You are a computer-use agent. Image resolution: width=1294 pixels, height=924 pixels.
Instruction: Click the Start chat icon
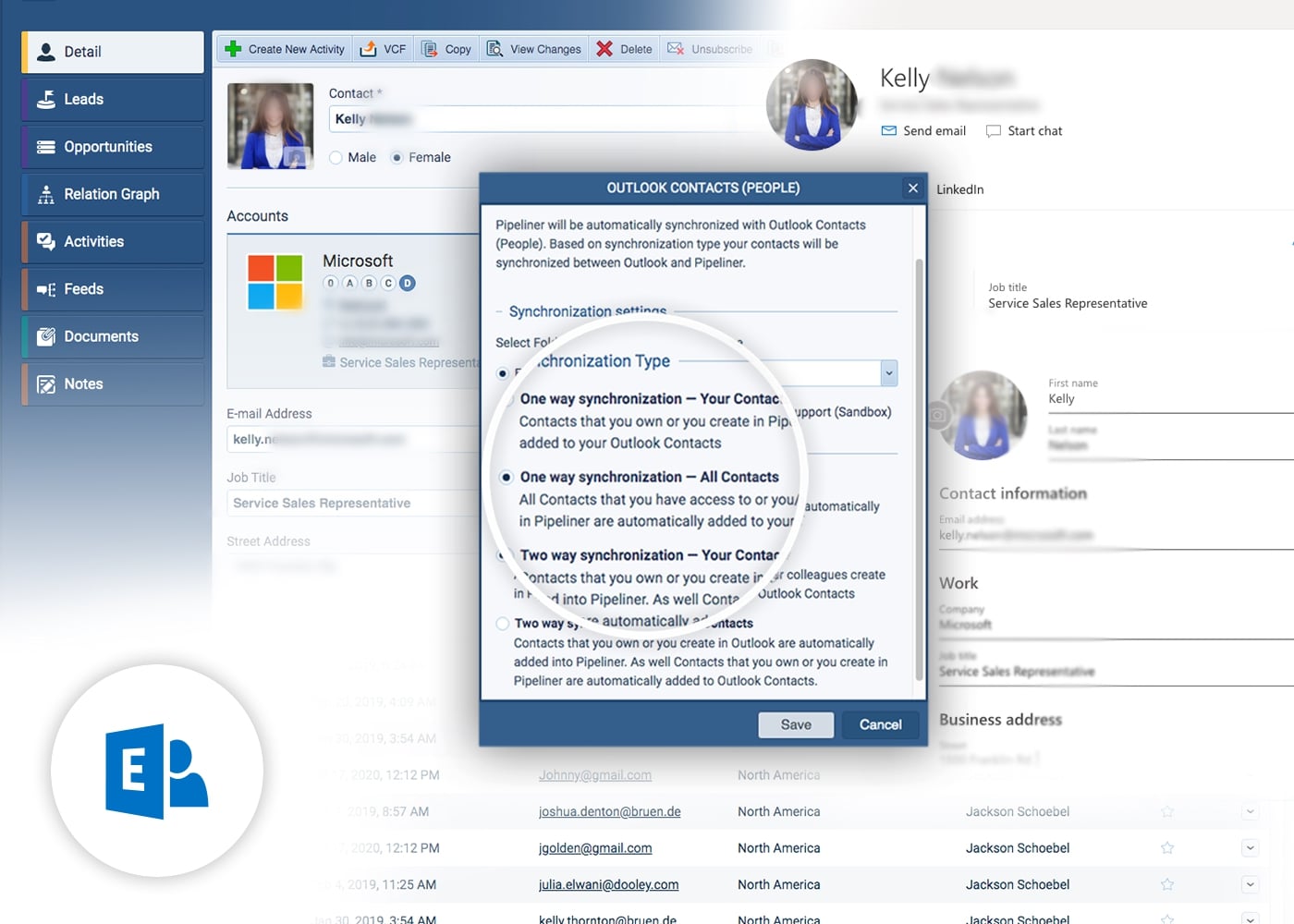pyautogui.click(x=992, y=131)
